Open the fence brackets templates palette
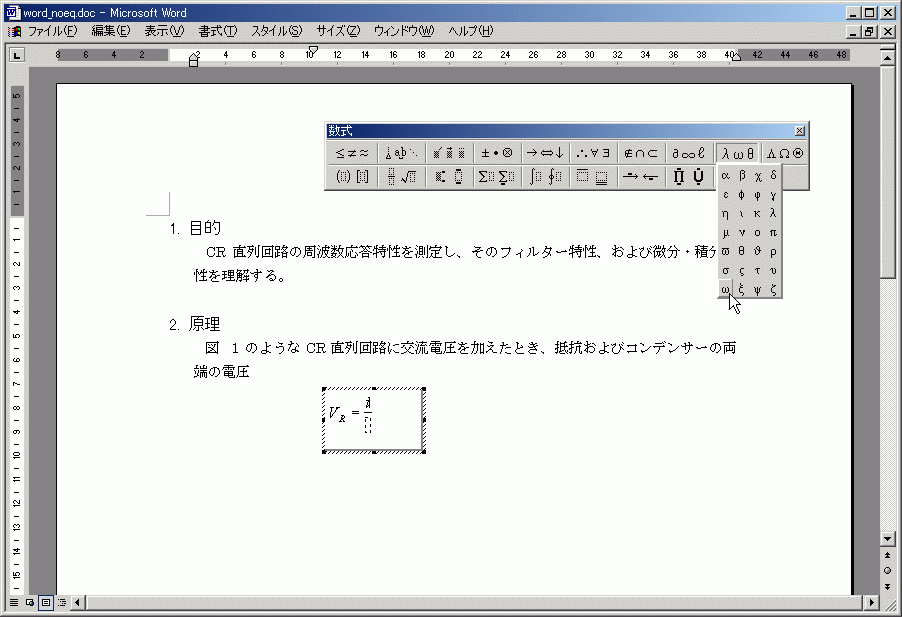902x617 pixels. click(x=351, y=177)
